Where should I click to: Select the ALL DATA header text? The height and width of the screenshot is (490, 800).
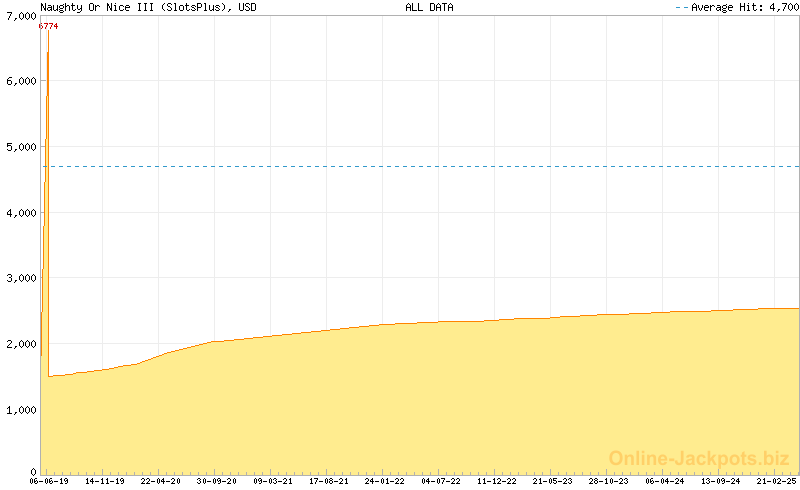coord(429,7)
